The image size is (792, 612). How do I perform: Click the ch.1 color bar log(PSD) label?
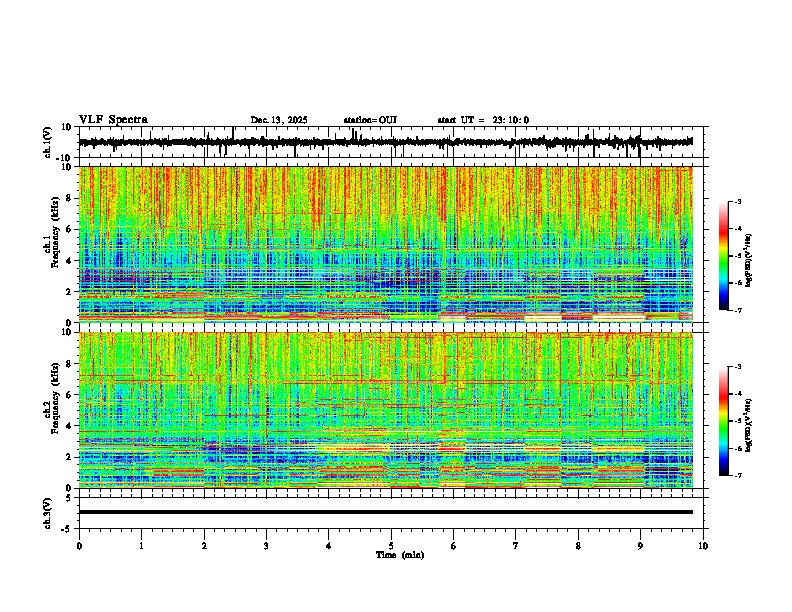(x=749, y=260)
